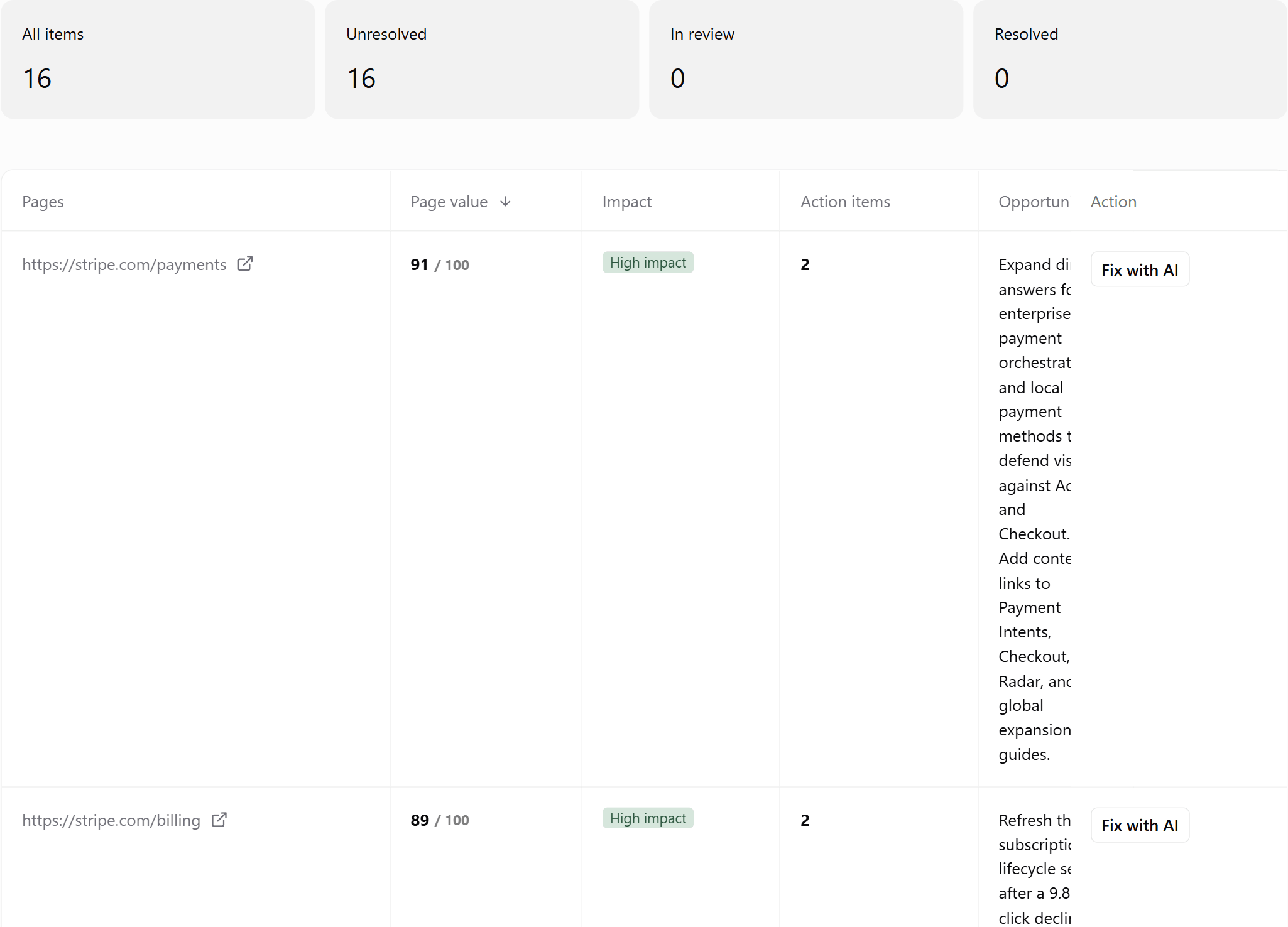The width and height of the screenshot is (1288, 927).
Task: Open the https://stripe.com/billing page link
Action: tap(111, 820)
